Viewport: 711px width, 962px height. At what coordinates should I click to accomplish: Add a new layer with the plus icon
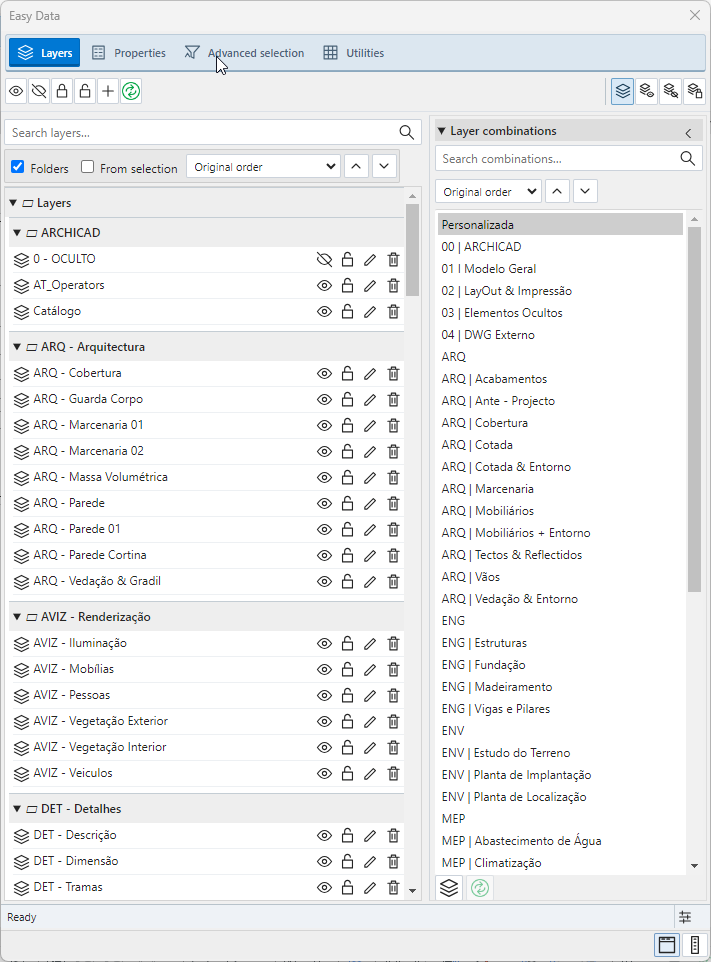coord(108,91)
